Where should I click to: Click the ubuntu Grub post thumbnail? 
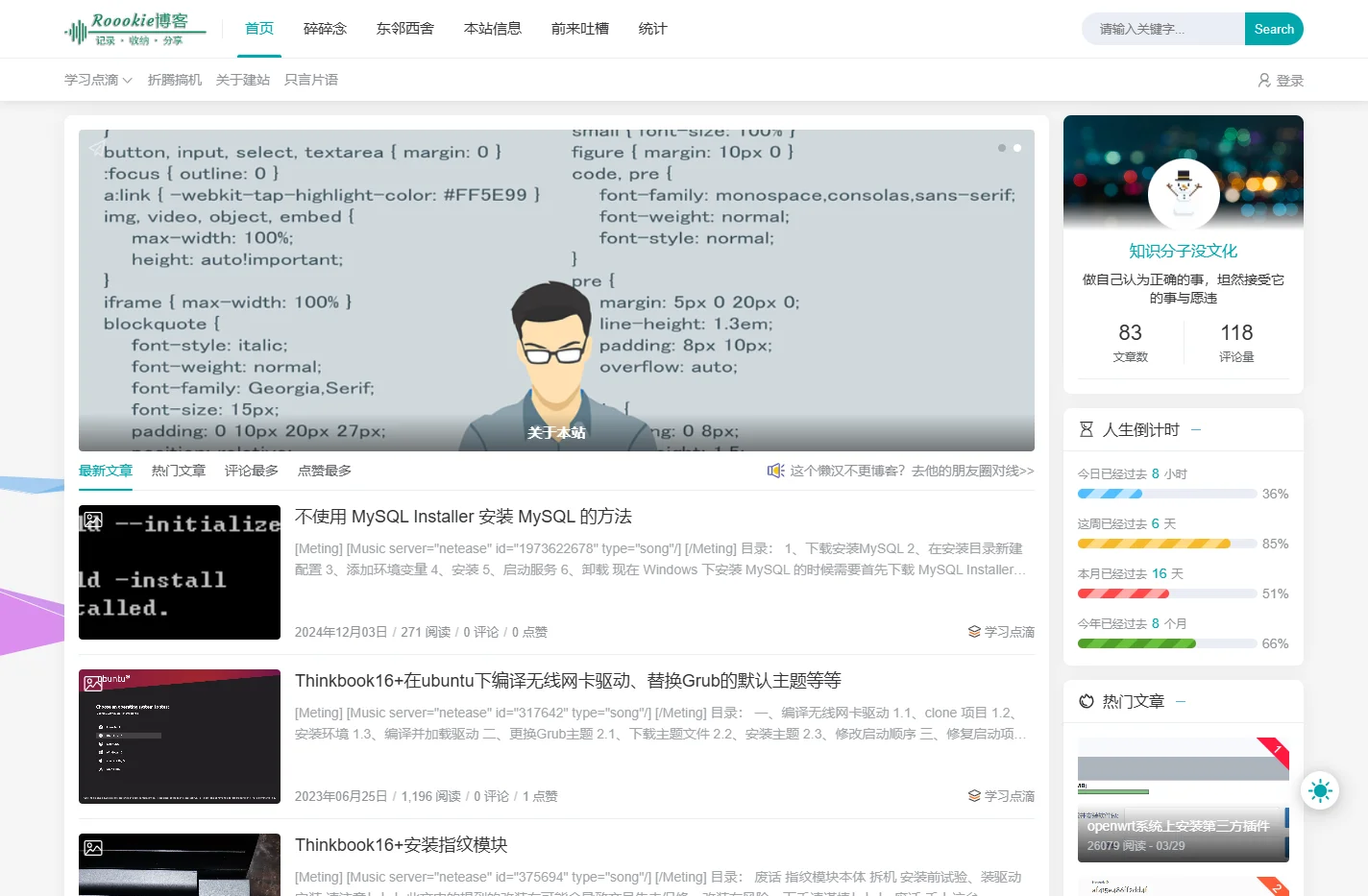pyautogui.click(x=180, y=737)
